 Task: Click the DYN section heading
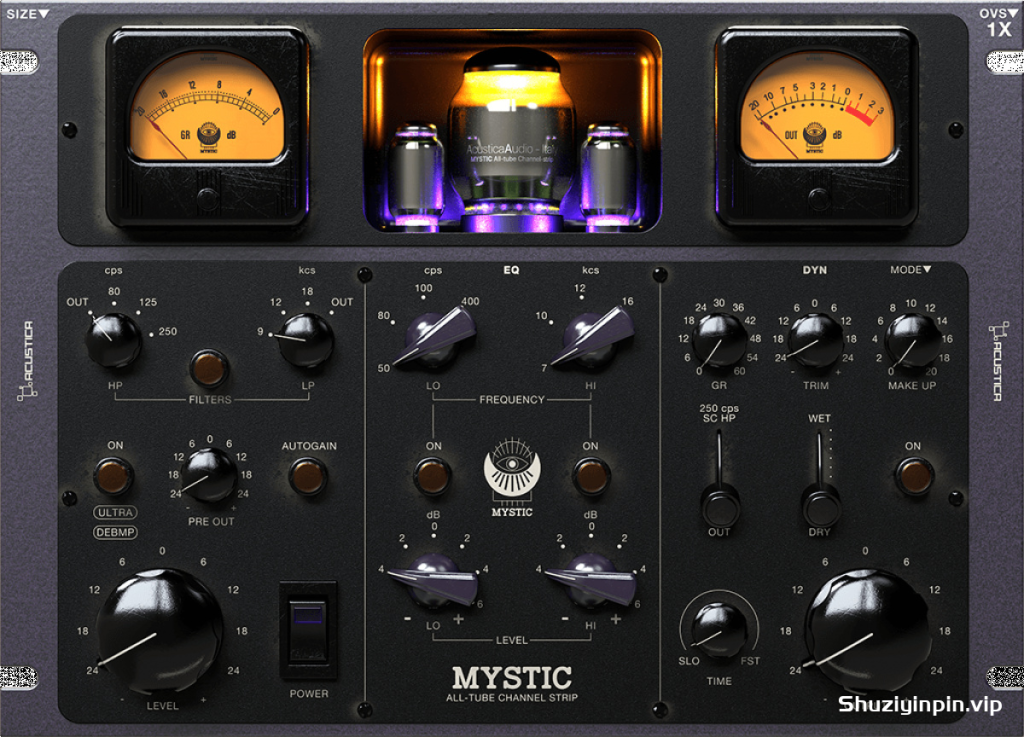814,270
